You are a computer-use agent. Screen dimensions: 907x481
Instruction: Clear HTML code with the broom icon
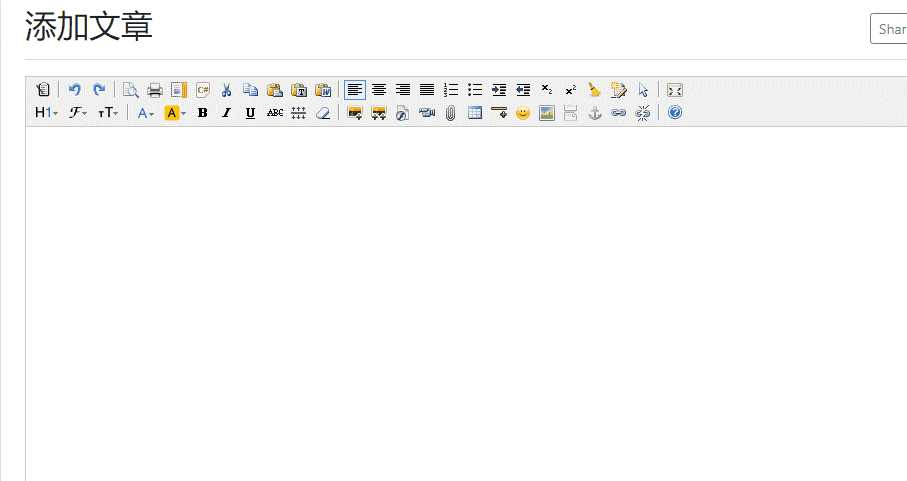(x=595, y=90)
